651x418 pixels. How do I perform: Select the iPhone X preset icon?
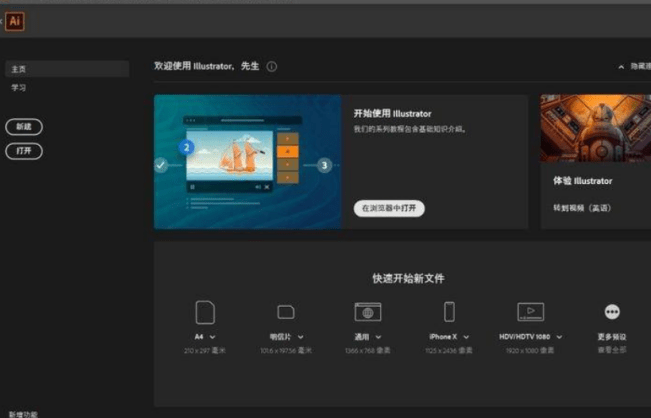(449, 312)
